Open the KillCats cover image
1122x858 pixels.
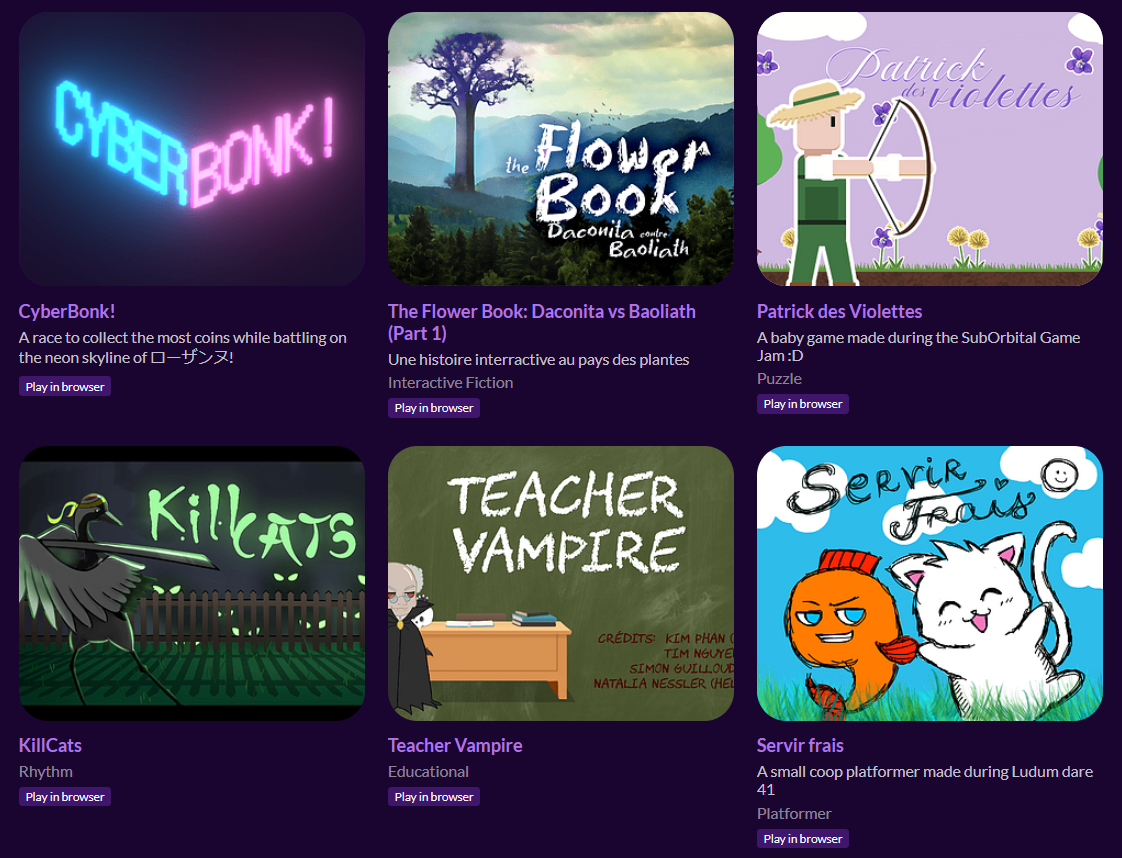pyautogui.click(x=192, y=583)
